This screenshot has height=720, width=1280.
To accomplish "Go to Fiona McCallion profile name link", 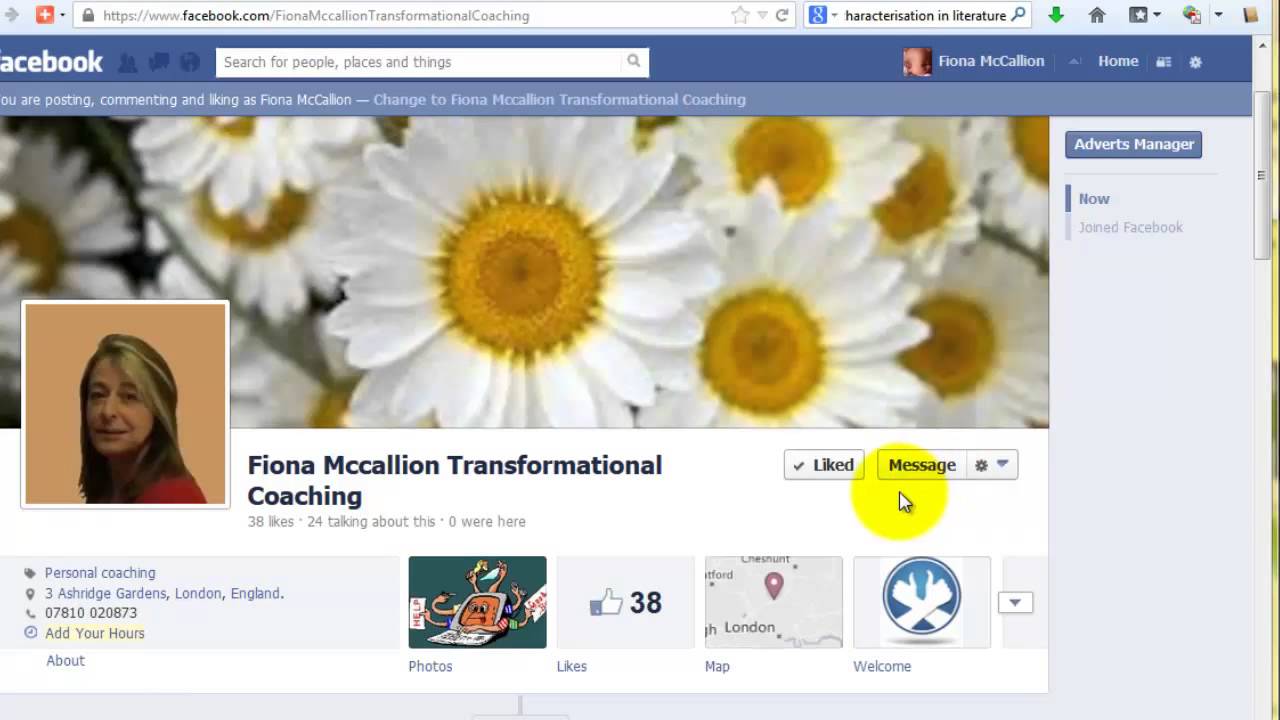I will tap(991, 61).
